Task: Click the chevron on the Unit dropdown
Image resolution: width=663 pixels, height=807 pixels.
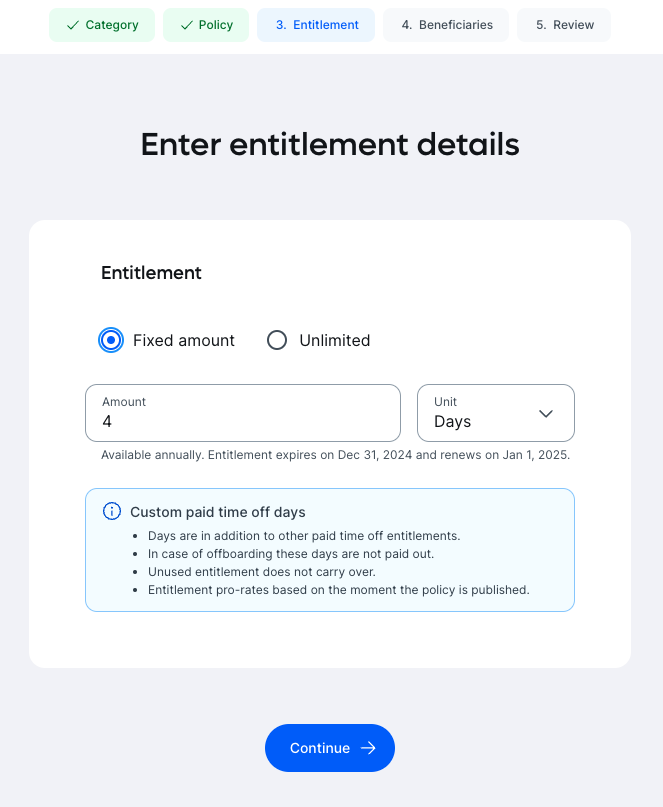Action: pyautogui.click(x=546, y=413)
